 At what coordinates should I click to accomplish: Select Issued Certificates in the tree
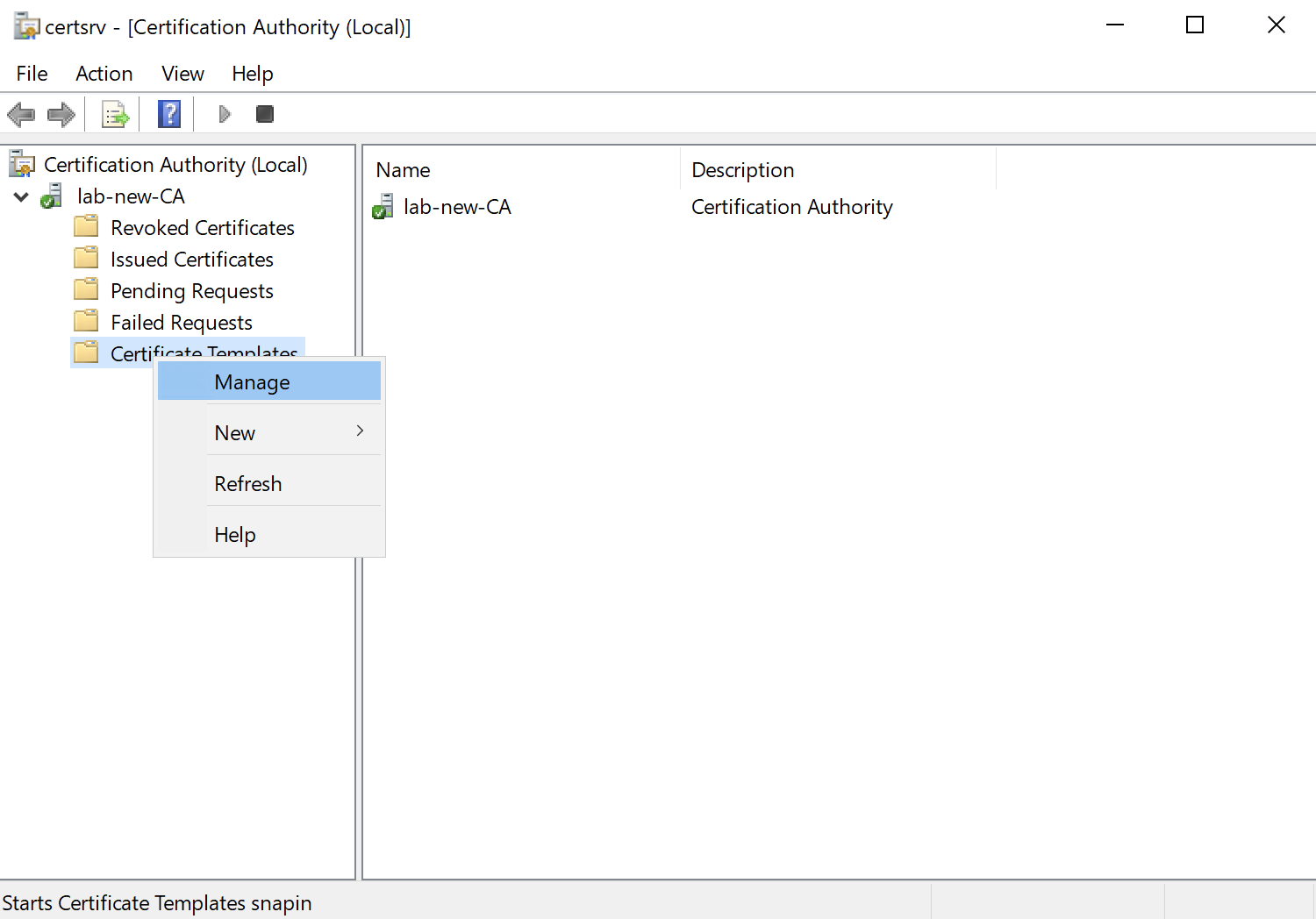click(x=191, y=260)
